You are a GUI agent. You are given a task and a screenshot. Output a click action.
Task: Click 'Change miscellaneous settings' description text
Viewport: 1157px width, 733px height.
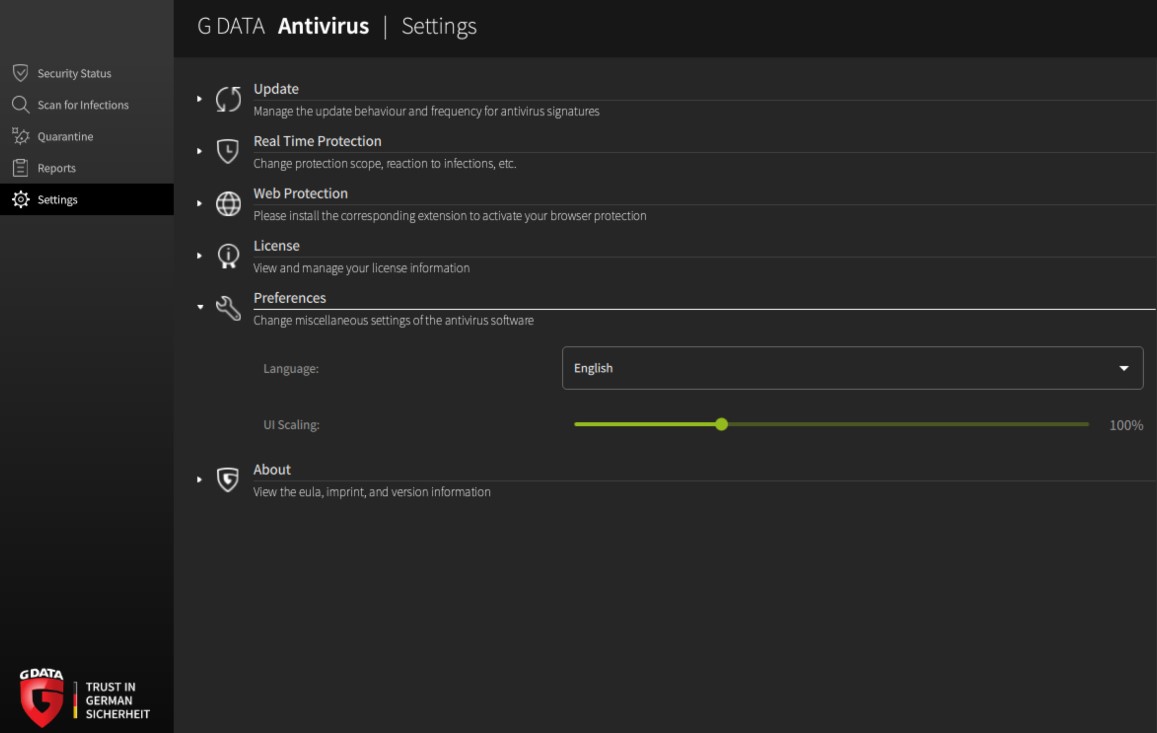pos(393,320)
